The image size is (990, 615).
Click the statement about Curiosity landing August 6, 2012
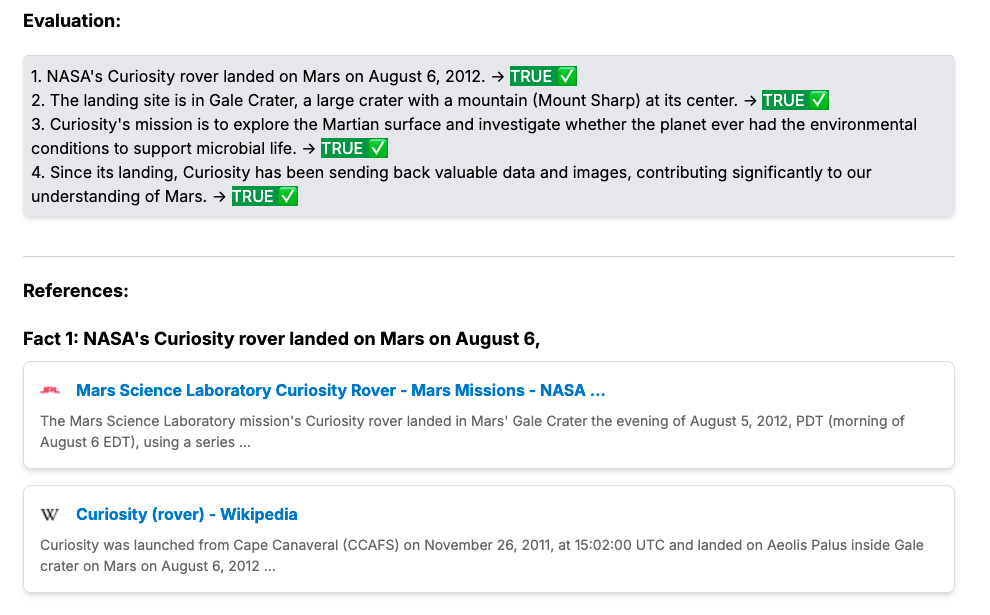(260, 76)
